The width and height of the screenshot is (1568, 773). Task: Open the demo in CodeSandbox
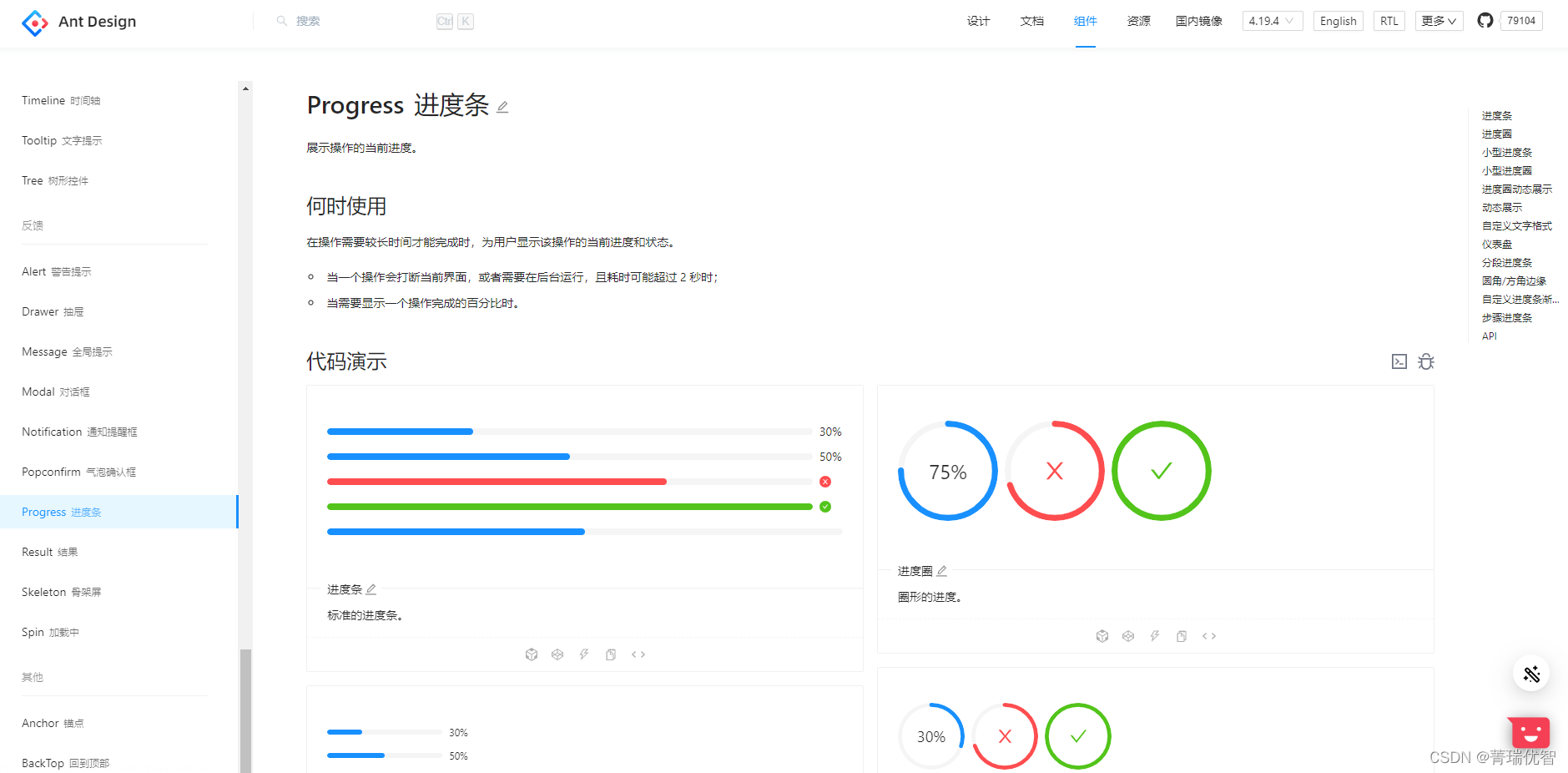tap(532, 654)
